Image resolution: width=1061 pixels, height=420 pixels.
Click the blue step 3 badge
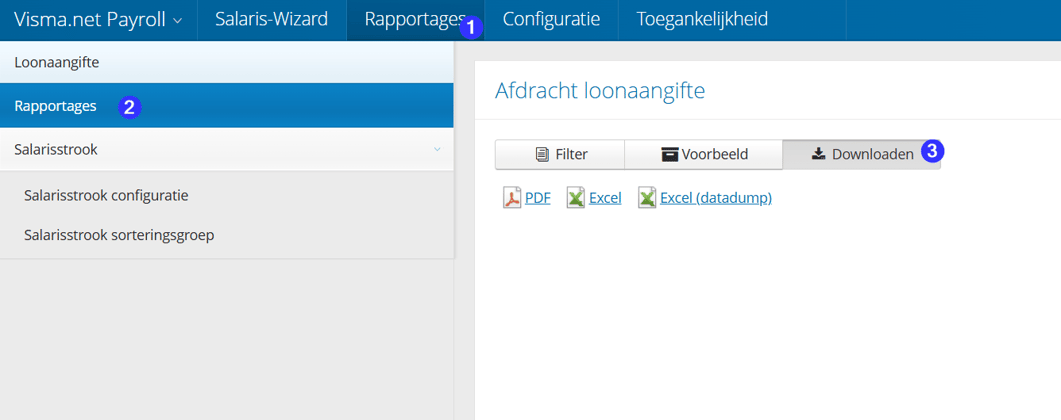pos(932,152)
